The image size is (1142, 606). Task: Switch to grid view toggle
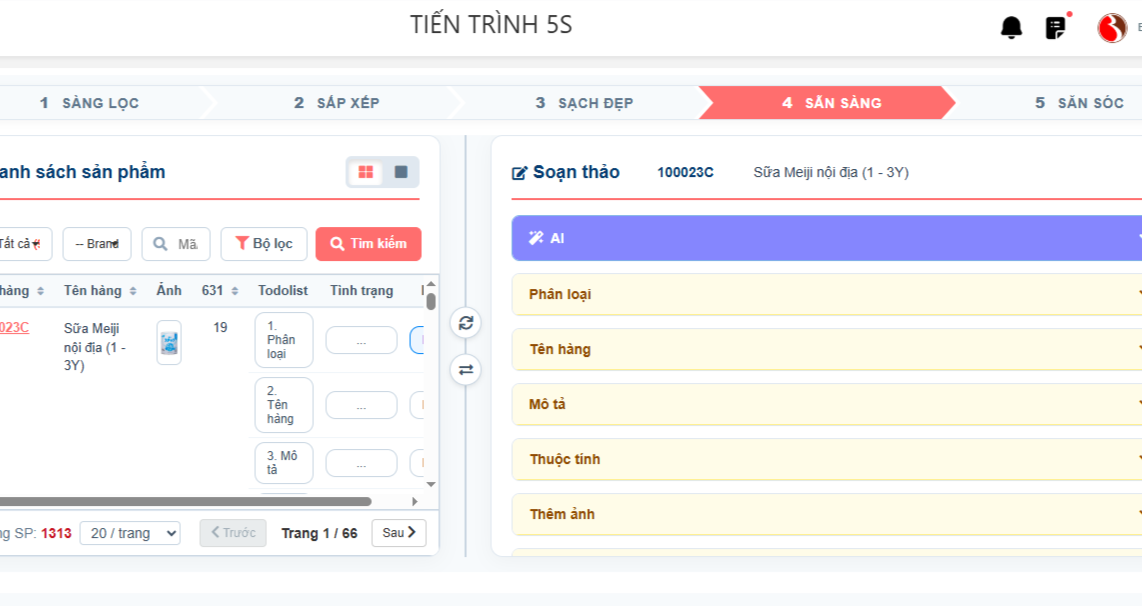coord(366,172)
